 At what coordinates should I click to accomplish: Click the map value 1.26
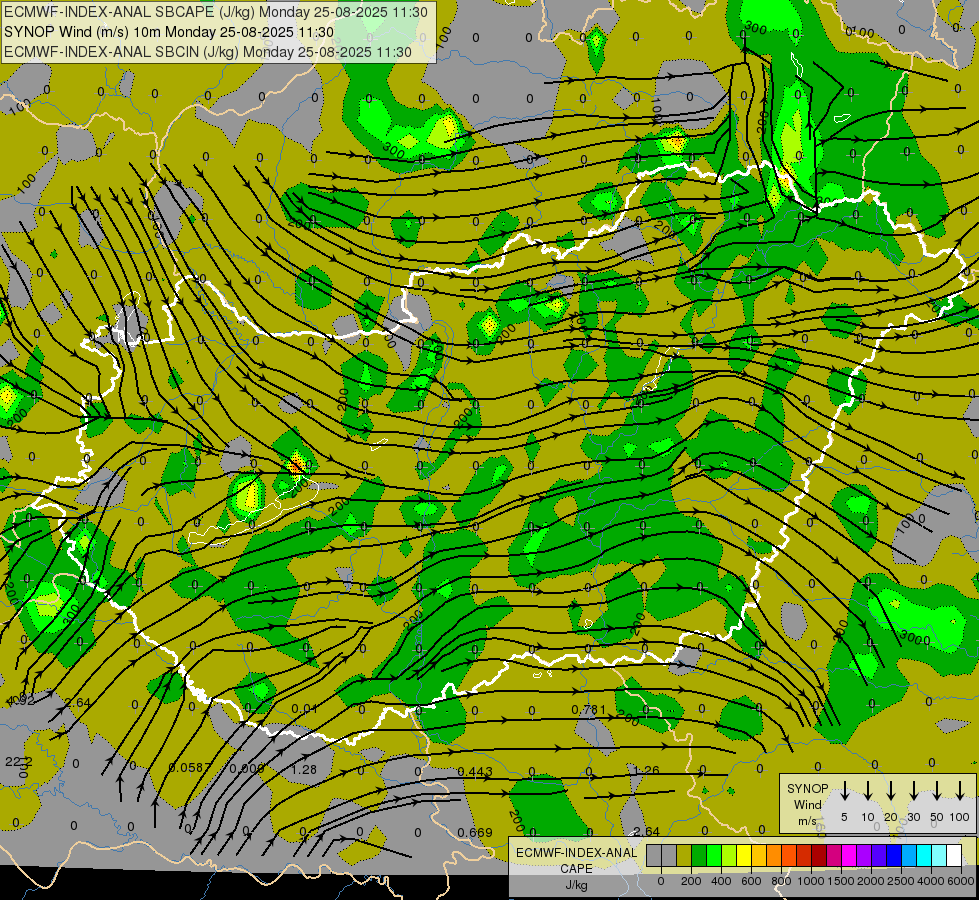[x=646, y=770]
